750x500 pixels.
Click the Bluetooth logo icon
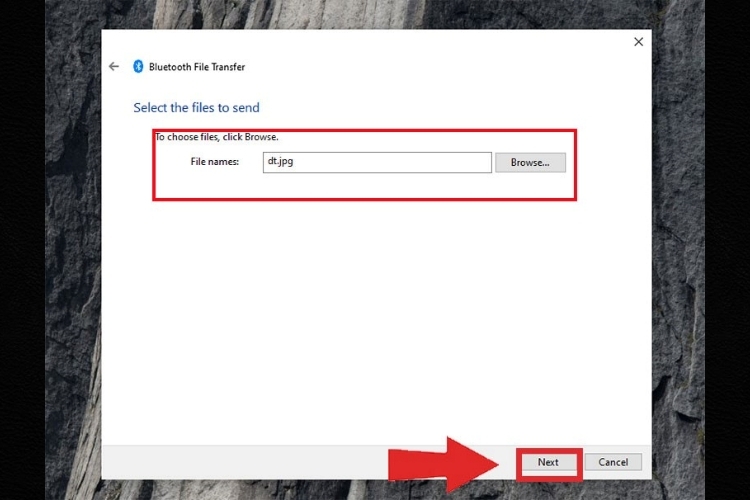coord(138,67)
